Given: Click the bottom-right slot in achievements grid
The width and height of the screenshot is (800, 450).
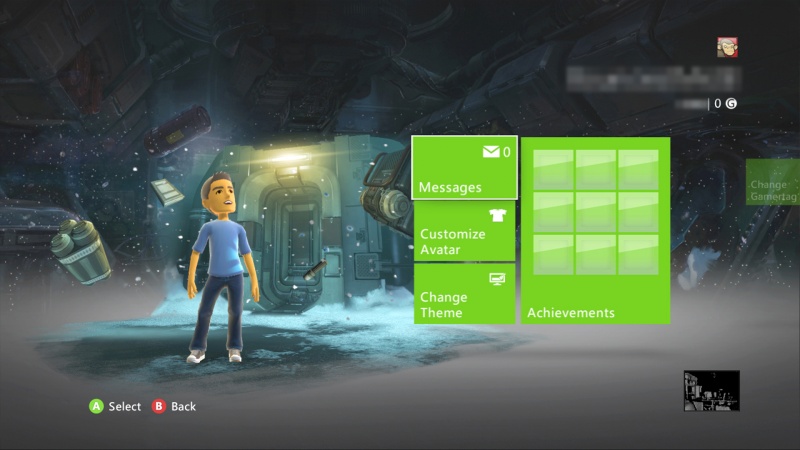Looking at the screenshot, I should 637,253.
